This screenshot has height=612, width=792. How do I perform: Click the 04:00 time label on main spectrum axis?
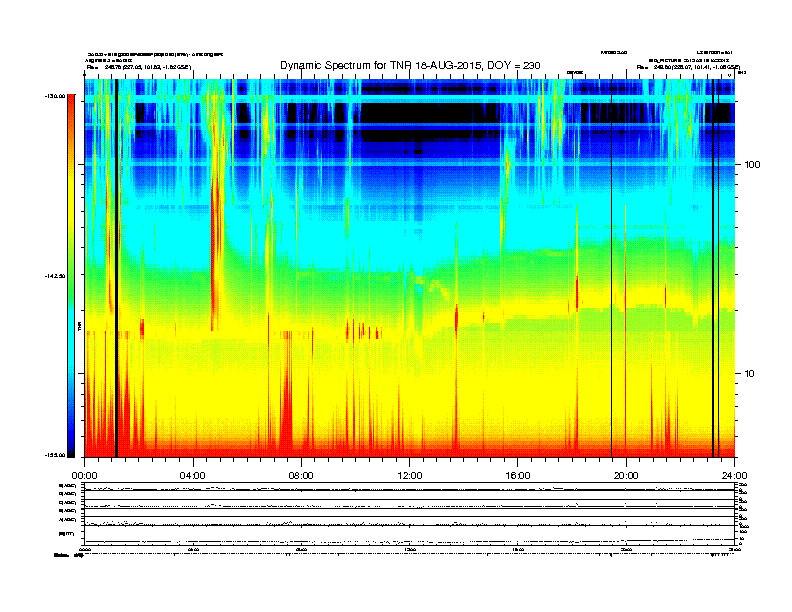click(x=193, y=476)
